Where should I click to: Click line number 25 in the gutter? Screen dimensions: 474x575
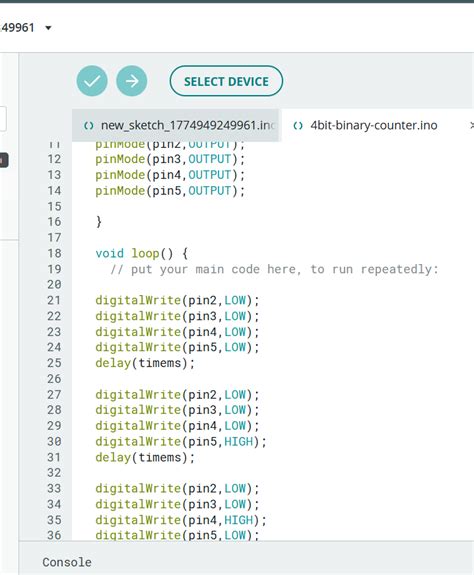pos(54,363)
